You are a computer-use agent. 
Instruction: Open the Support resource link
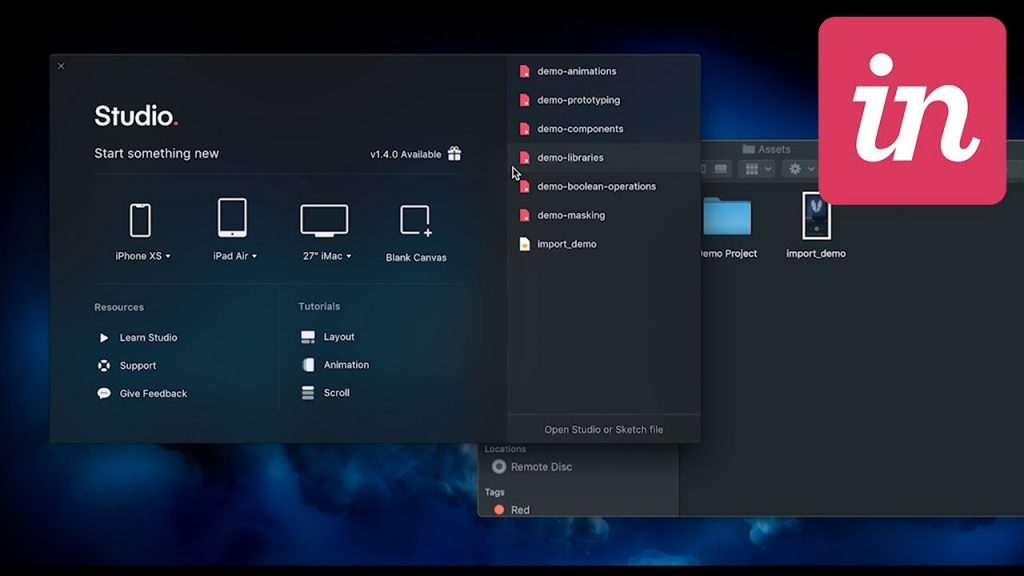138,366
